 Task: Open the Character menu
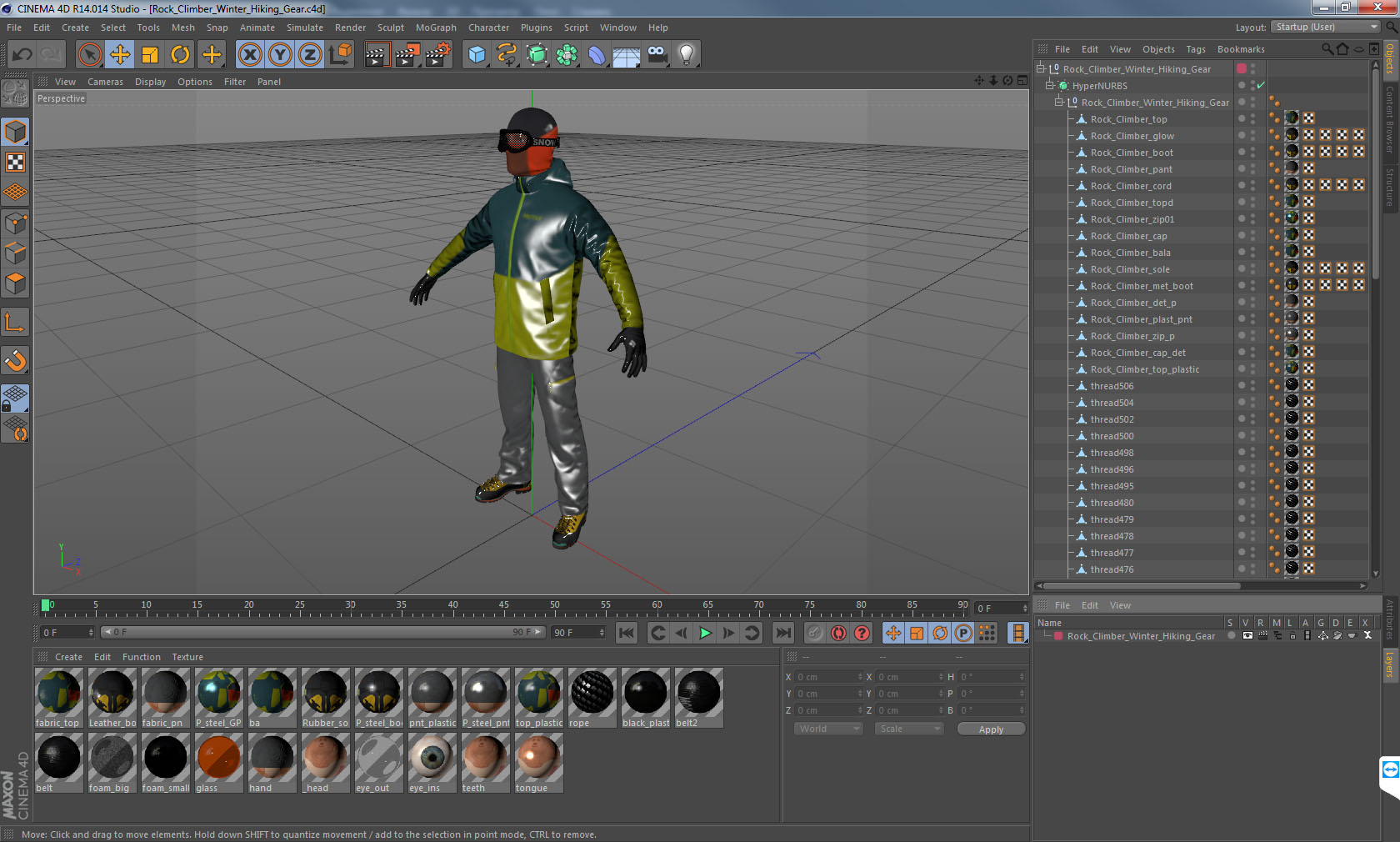pyautogui.click(x=488, y=28)
